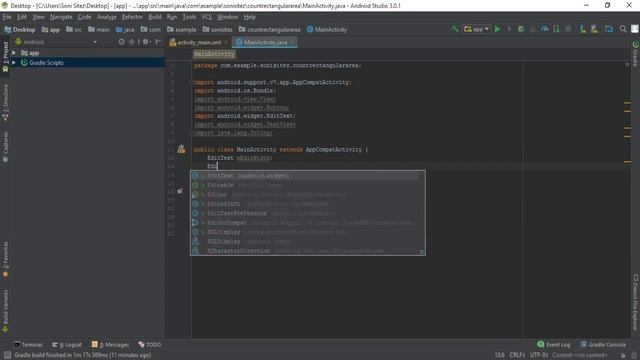
Task: Open the app run configuration dropdown
Action: tap(476, 29)
